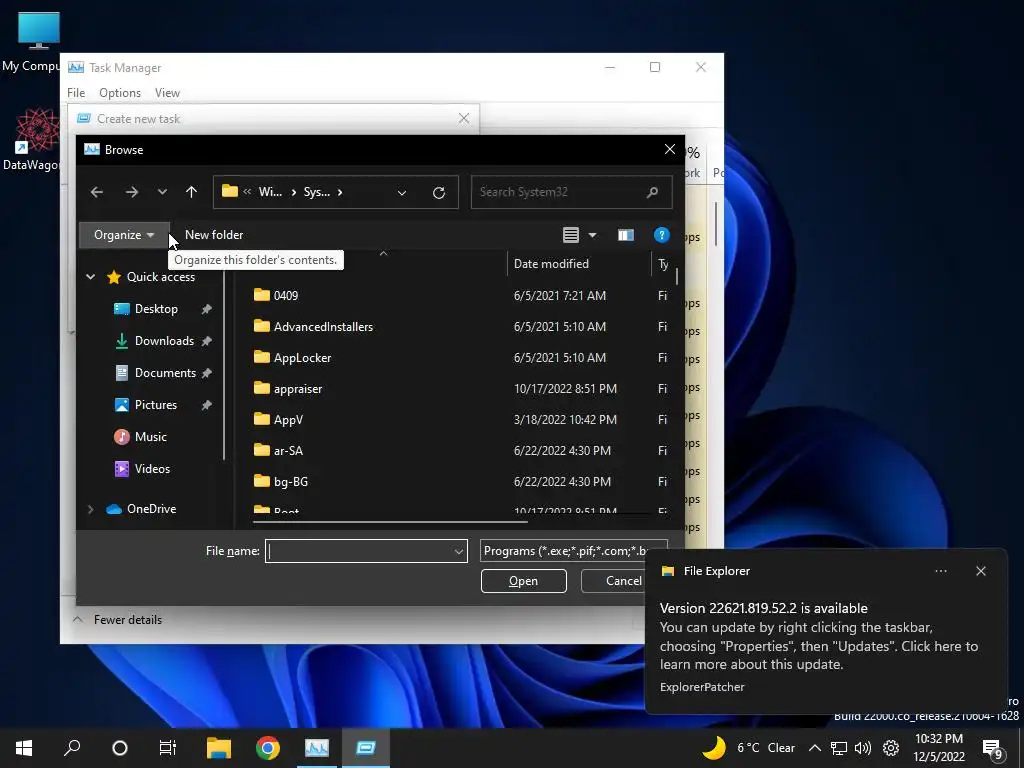Open Downloads from Quick access
The image size is (1024, 768).
tap(164, 341)
